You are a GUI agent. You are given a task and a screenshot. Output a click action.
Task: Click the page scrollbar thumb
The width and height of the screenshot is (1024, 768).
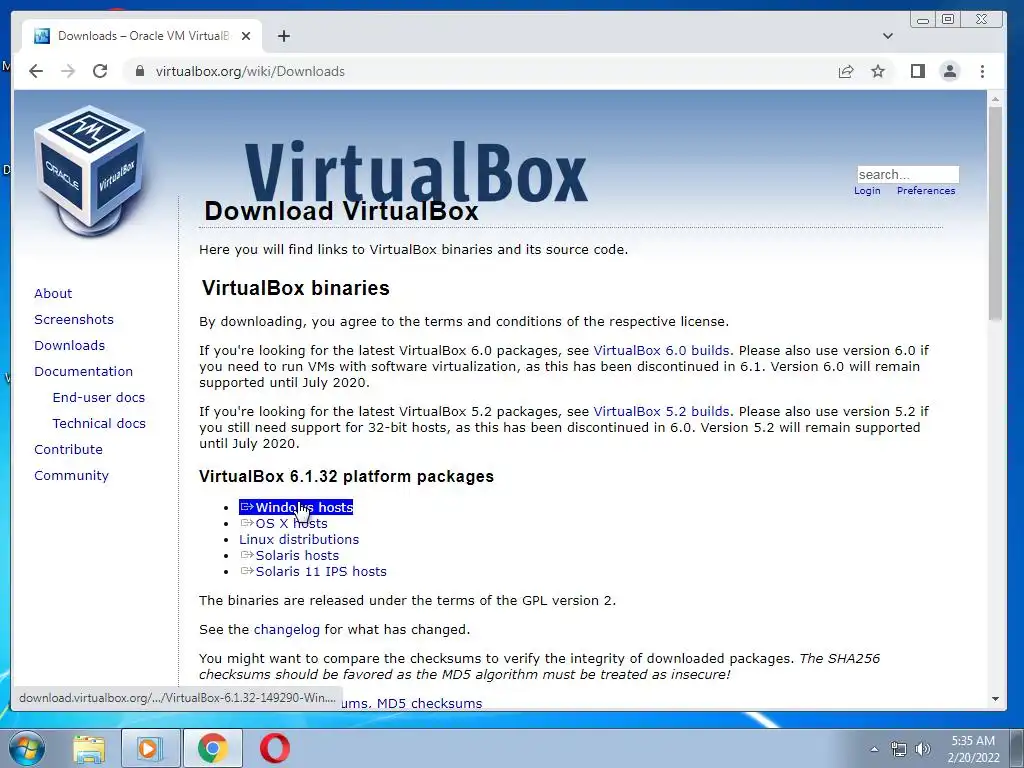(995, 214)
